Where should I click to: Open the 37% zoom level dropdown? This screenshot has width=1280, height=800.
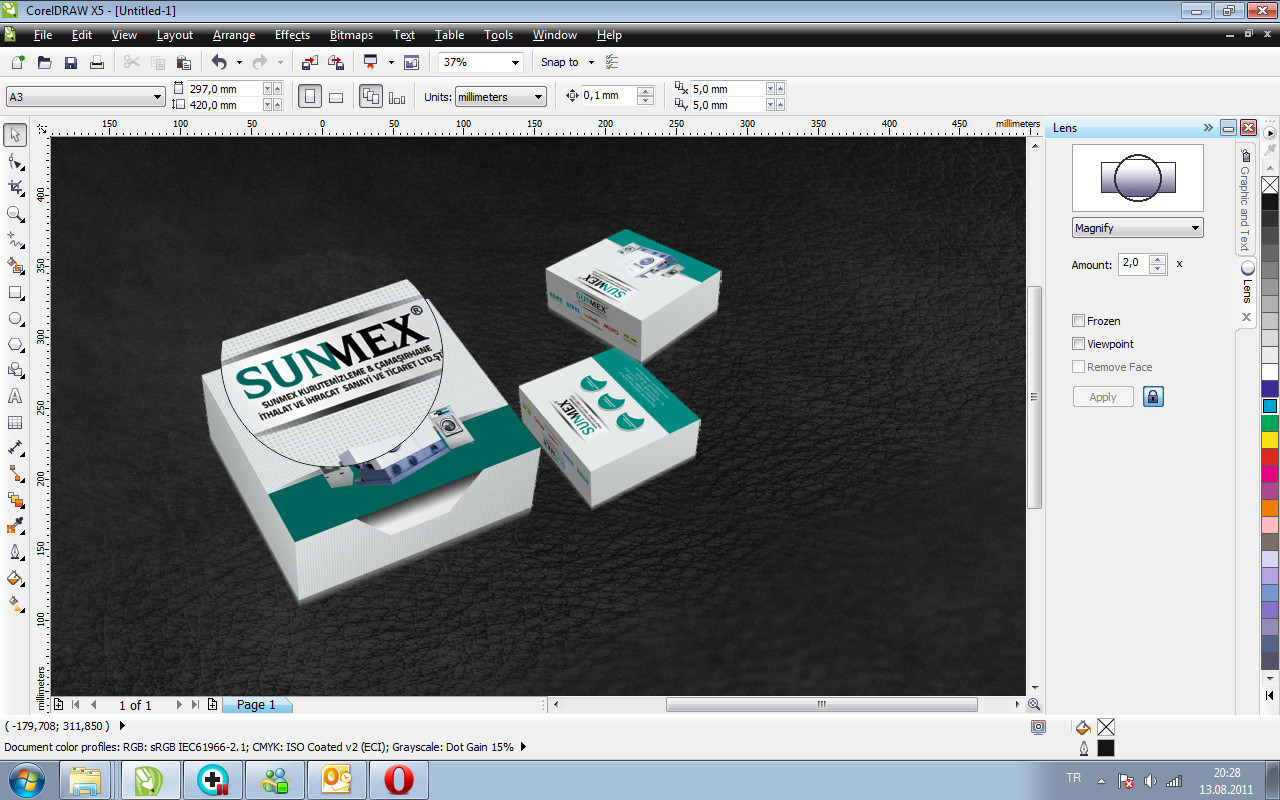tap(516, 62)
